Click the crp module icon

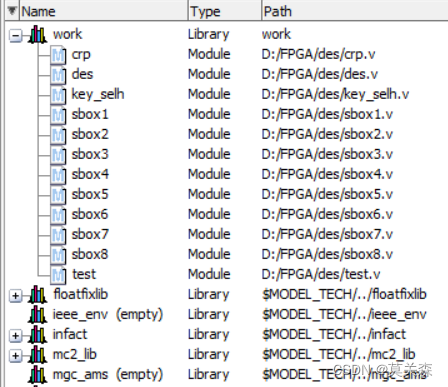click(58, 55)
